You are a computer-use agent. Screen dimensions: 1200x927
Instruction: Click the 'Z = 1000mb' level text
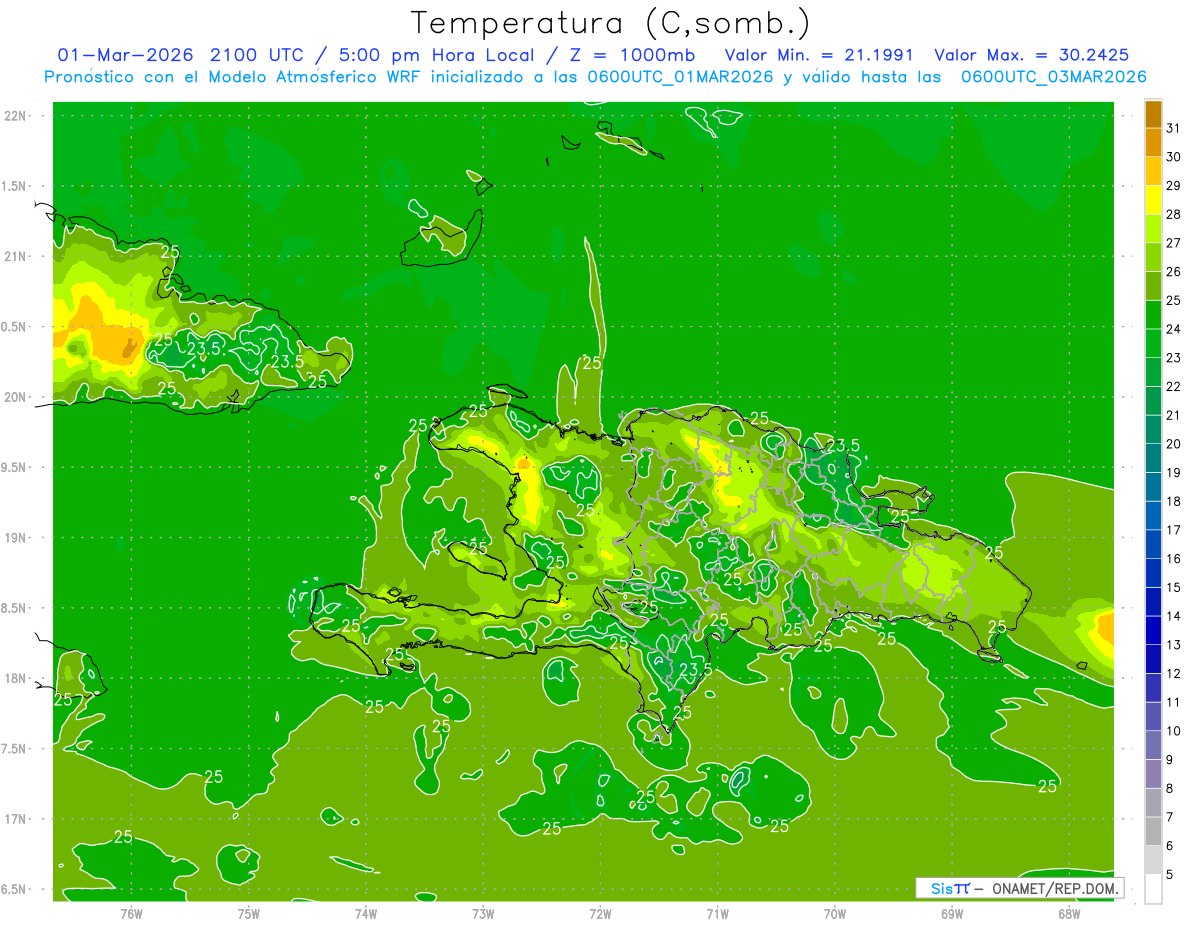tap(635, 54)
